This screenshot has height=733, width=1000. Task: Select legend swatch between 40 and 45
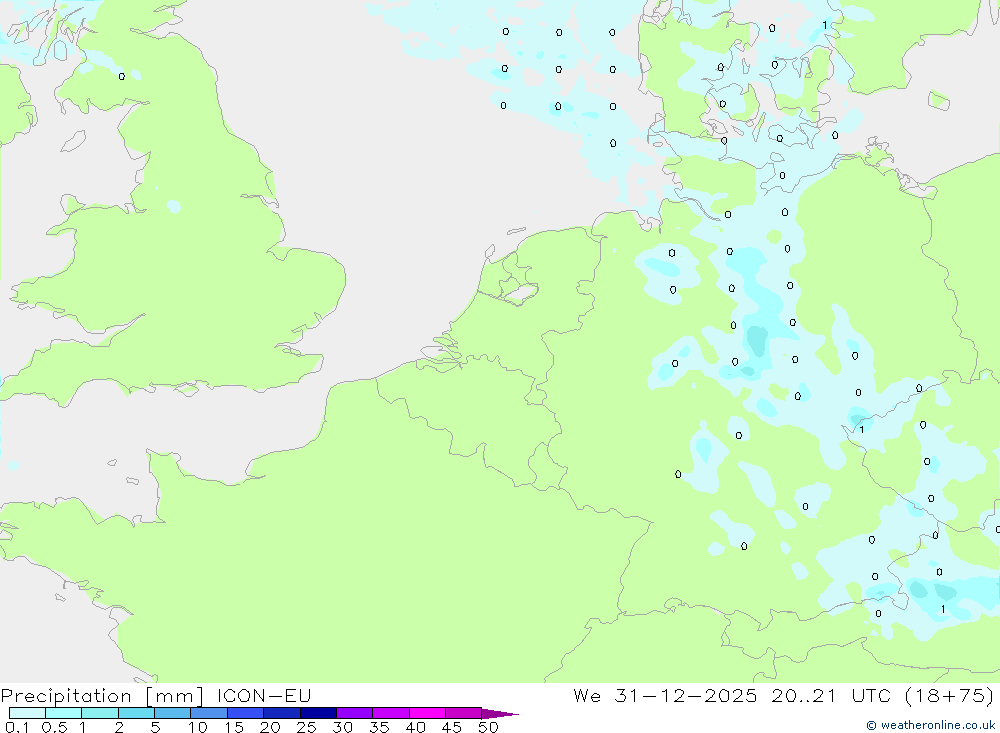427,713
